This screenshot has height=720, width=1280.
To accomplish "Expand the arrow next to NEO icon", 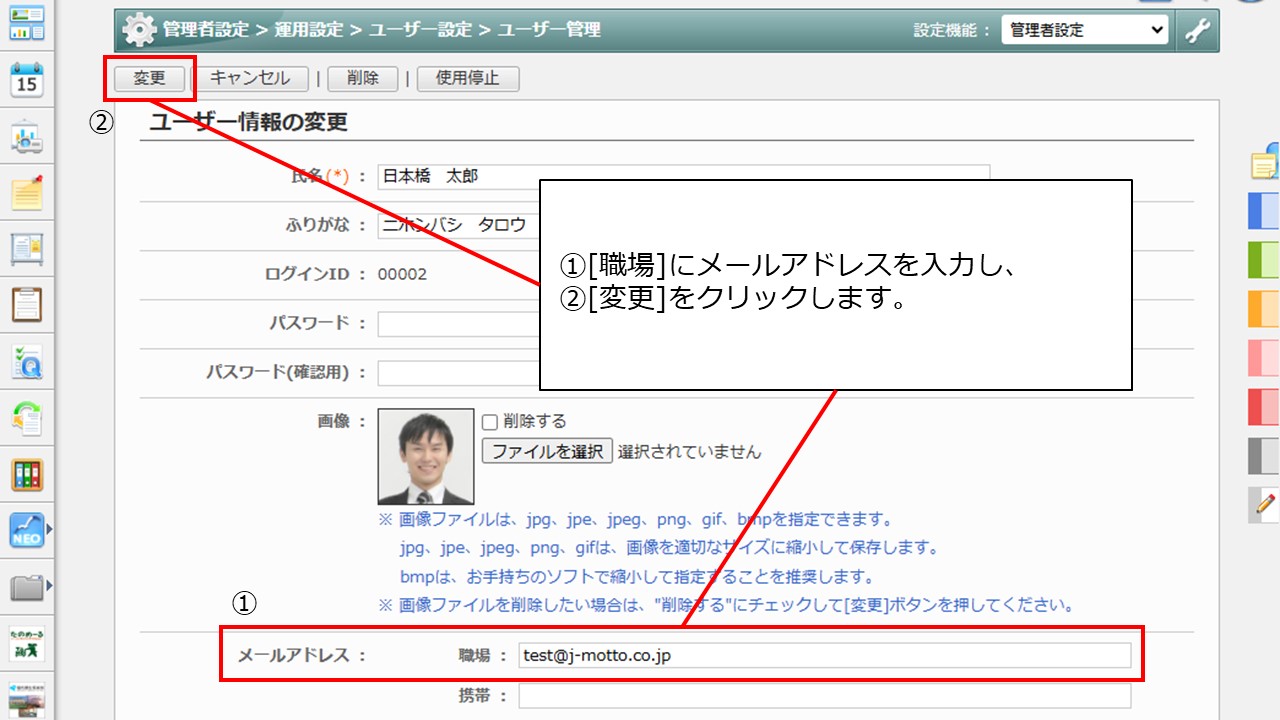I will pos(49,528).
